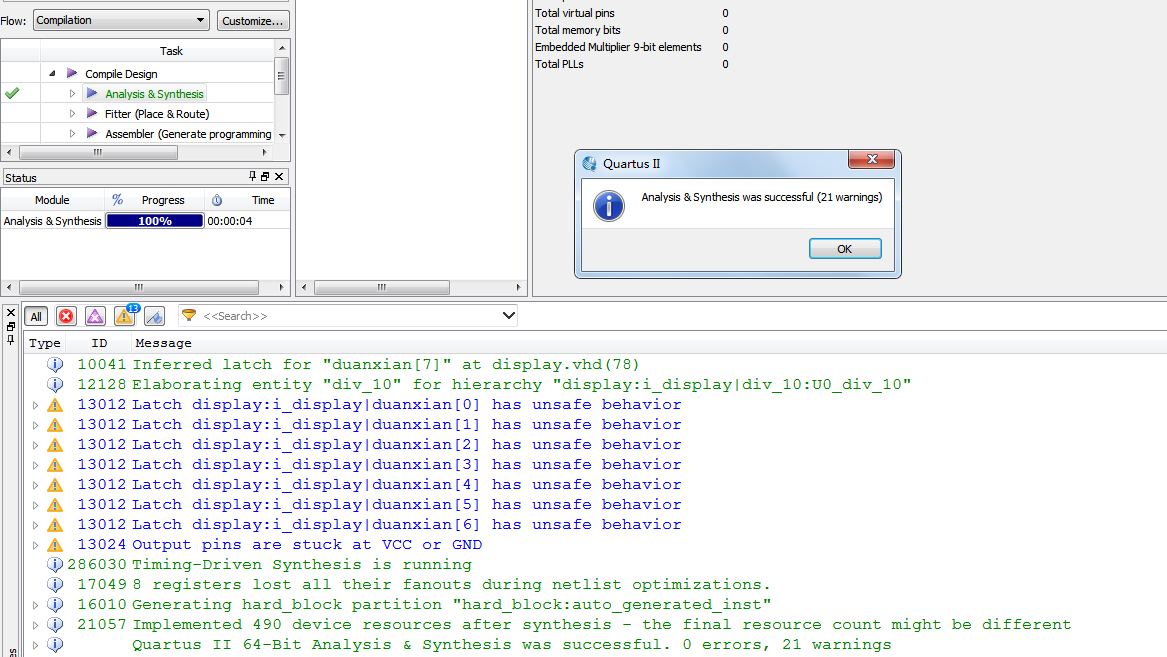This screenshot has height=657, width=1167.
Task: Select the Analysis & Synthesis task
Action: pyautogui.click(x=154, y=94)
